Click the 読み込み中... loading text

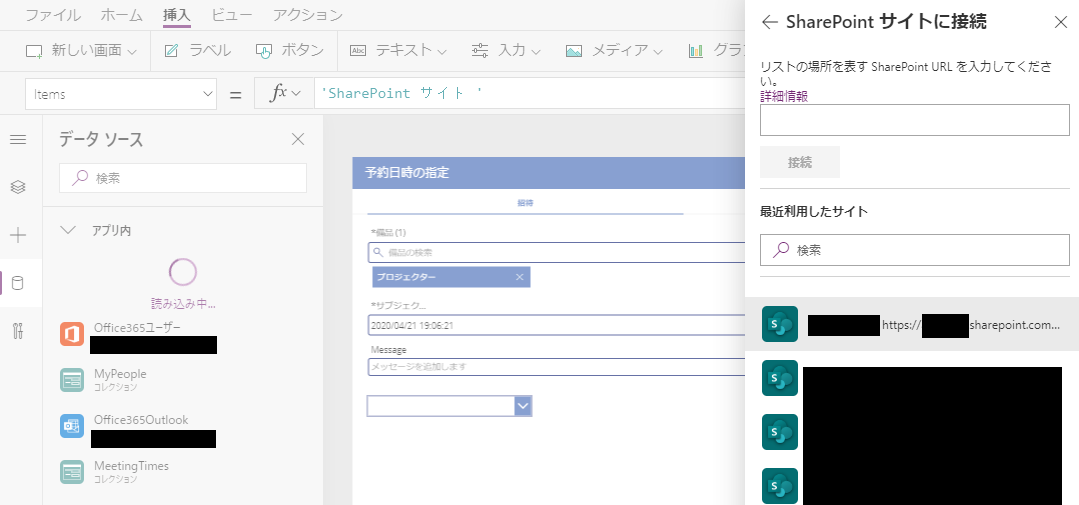click(183, 303)
